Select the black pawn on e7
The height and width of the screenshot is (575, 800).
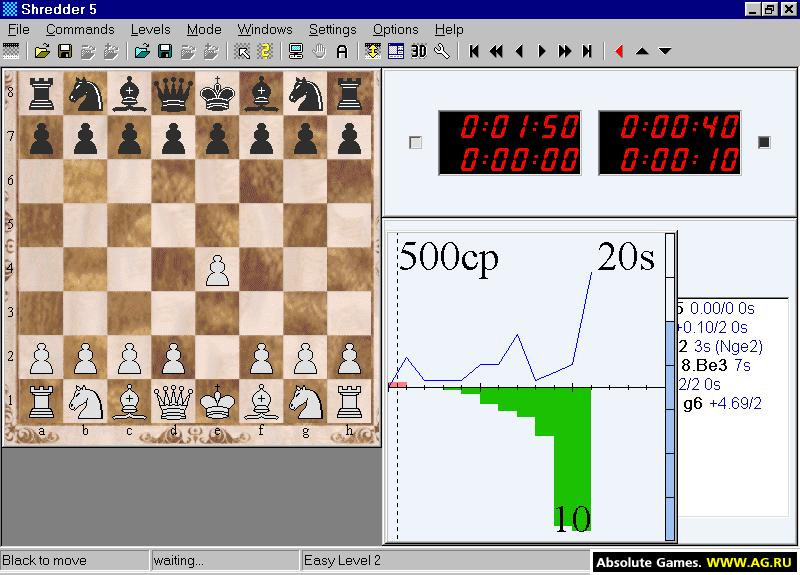point(217,137)
